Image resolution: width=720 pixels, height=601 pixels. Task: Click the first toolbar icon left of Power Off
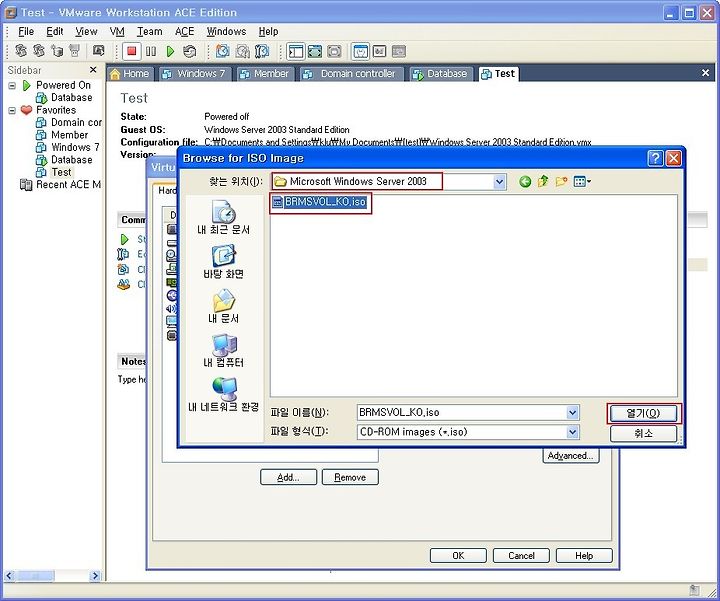(98, 51)
